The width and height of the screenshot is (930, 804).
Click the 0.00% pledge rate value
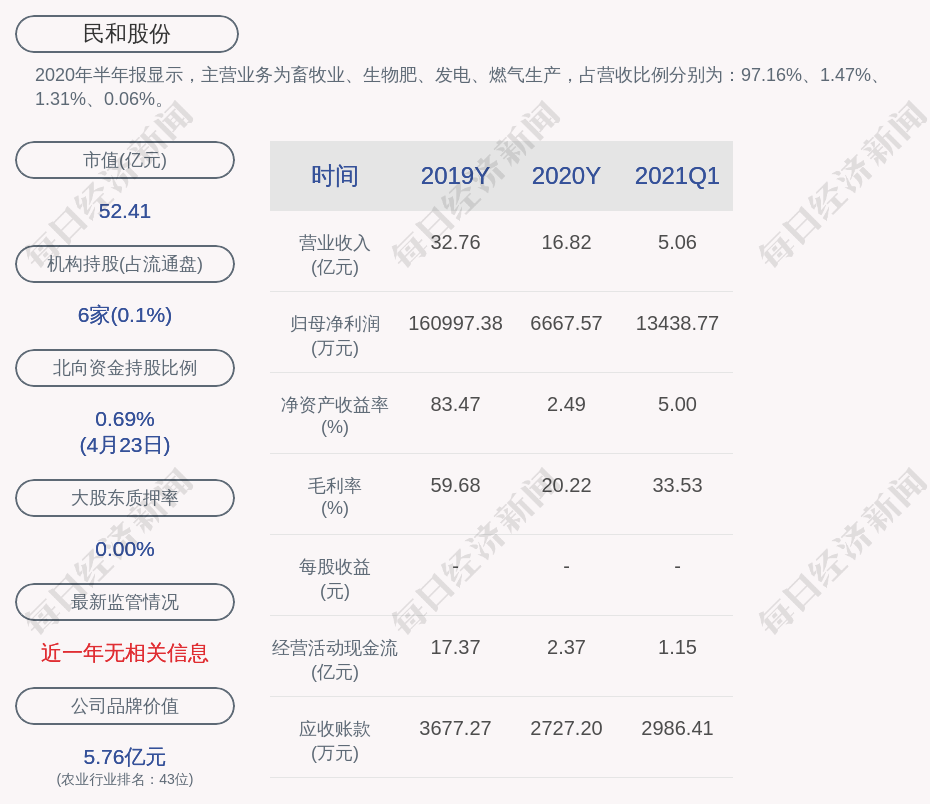[x=125, y=549]
